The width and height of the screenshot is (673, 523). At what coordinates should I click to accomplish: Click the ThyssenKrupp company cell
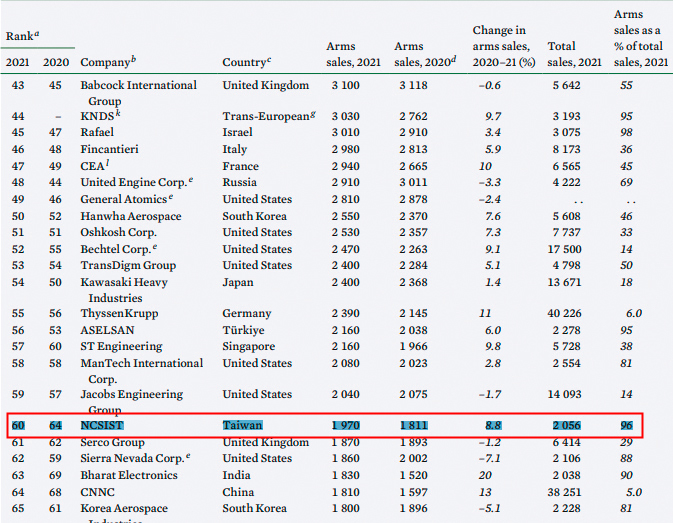pos(119,314)
